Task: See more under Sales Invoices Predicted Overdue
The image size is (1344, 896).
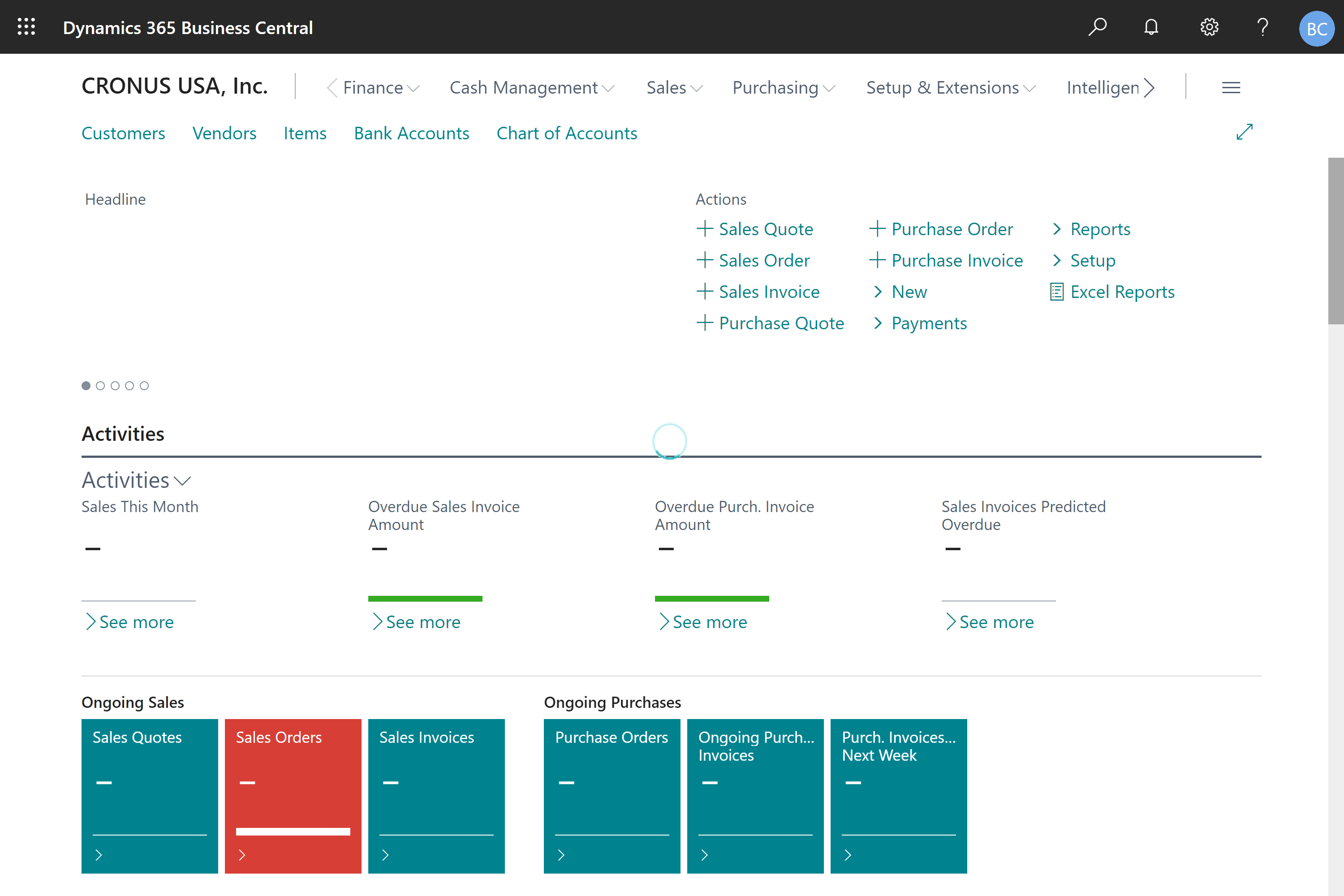Action: (x=990, y=622)
